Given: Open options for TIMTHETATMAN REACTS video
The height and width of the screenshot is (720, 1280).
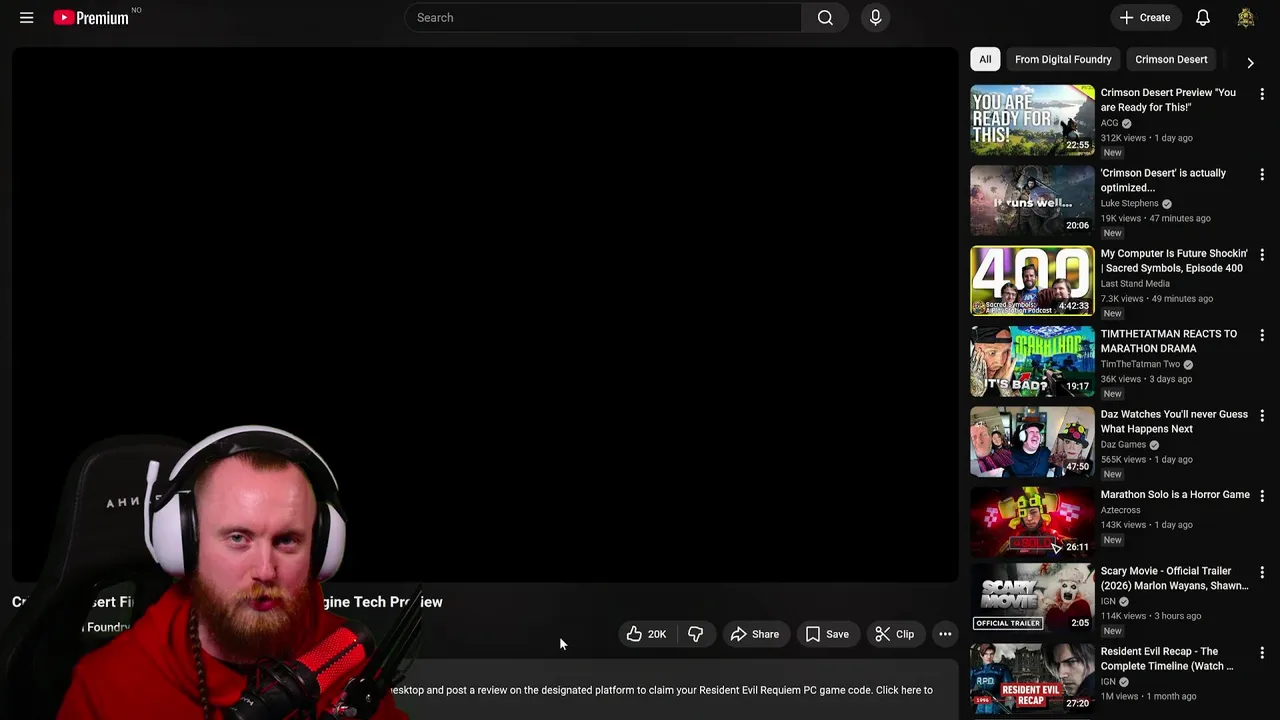Looking at the screenshot, I should click(1262, 335).
